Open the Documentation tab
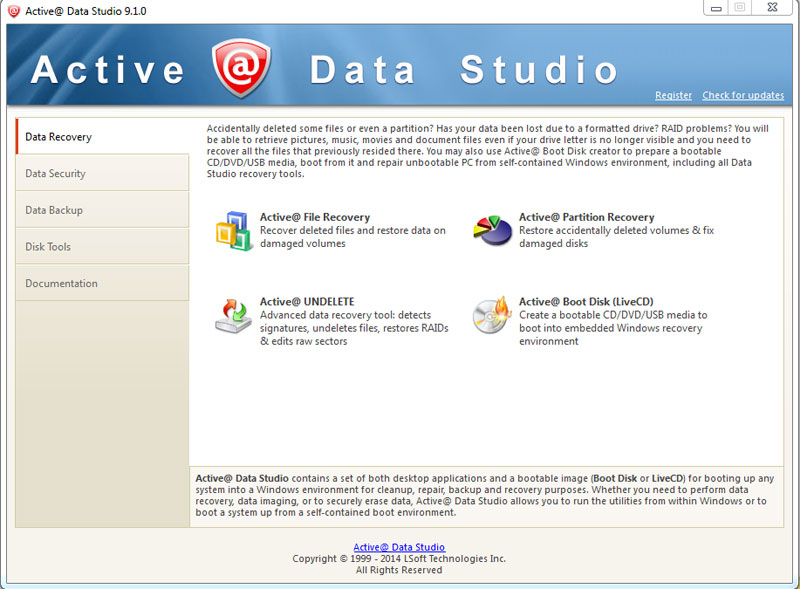 coord(102,283)
